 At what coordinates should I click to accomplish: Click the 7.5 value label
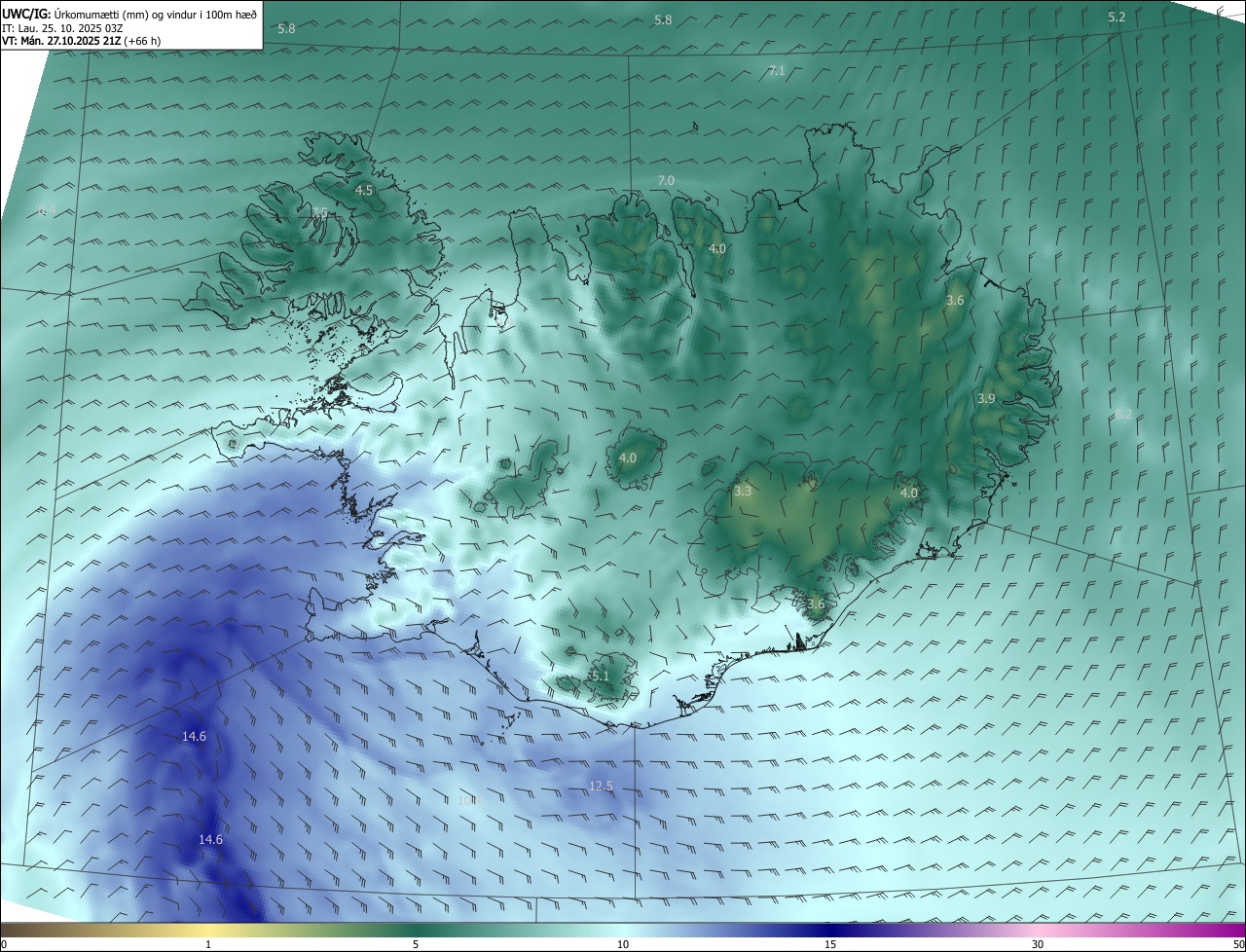click(x=319, y=212)
